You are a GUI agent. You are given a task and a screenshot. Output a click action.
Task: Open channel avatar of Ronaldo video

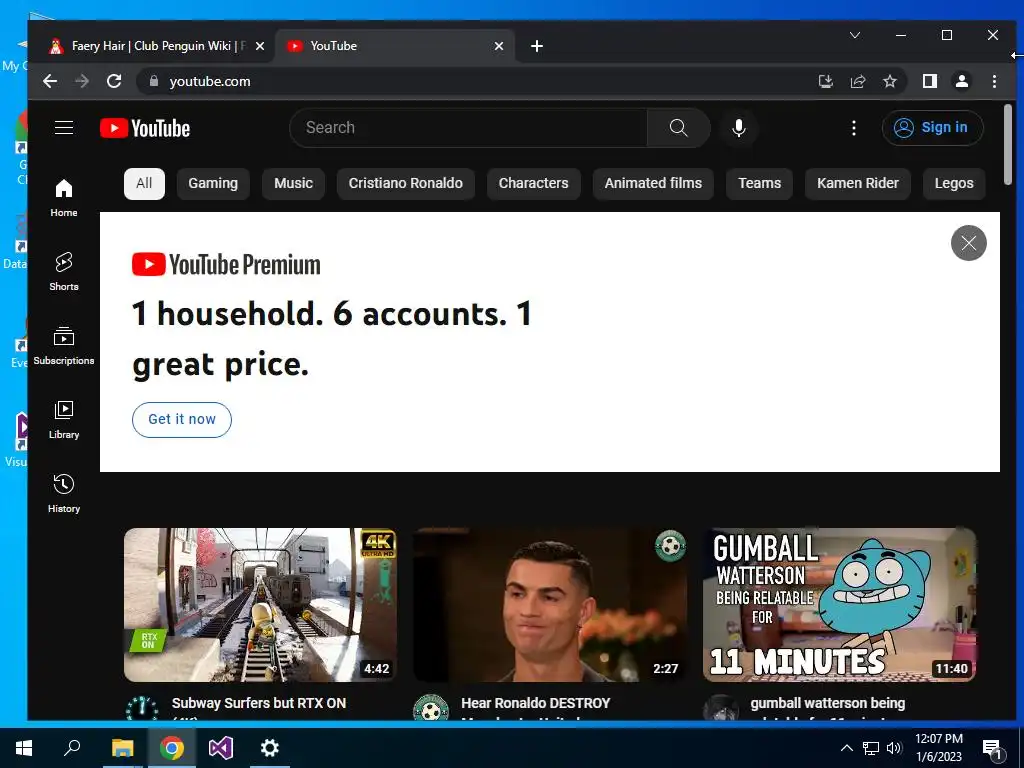[x=431, y=708]
